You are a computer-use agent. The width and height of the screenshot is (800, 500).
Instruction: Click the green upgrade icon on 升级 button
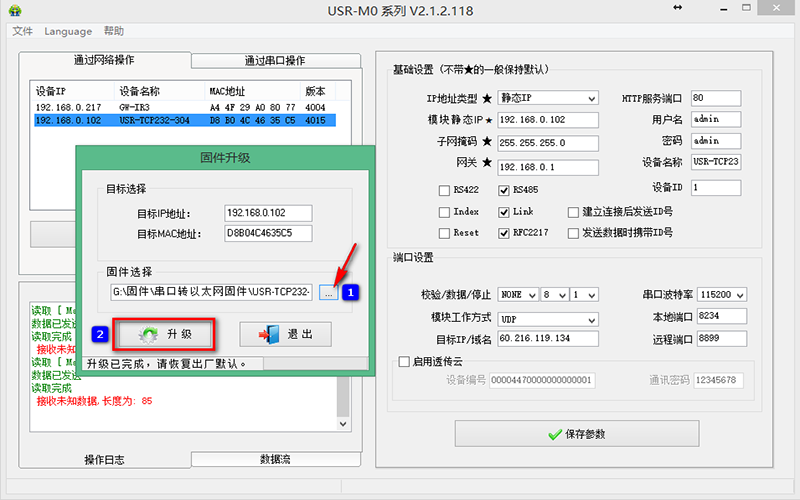click(x=149, y=334)
